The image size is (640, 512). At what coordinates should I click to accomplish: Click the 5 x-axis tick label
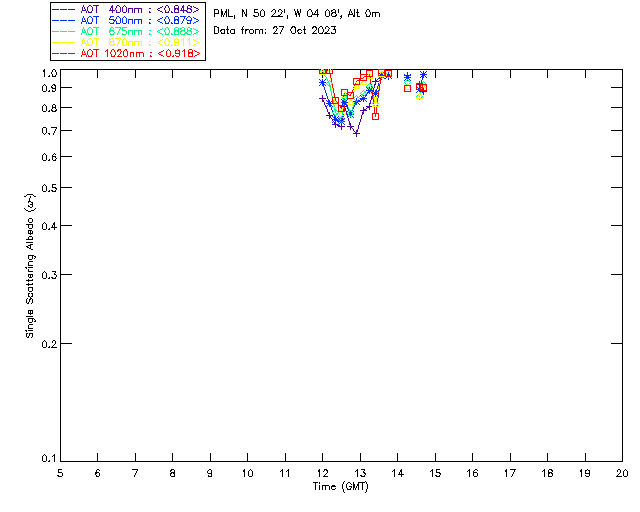pyautogui.click(x=60, y=473)
